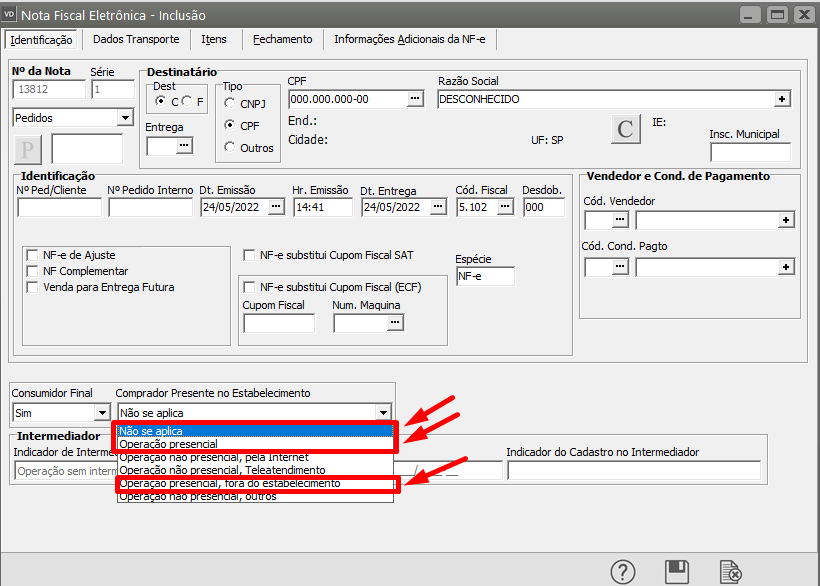
Task: Choose Operação não presencial, Teleatendimento
Action: pyautogui.click(x=222, y=470)
